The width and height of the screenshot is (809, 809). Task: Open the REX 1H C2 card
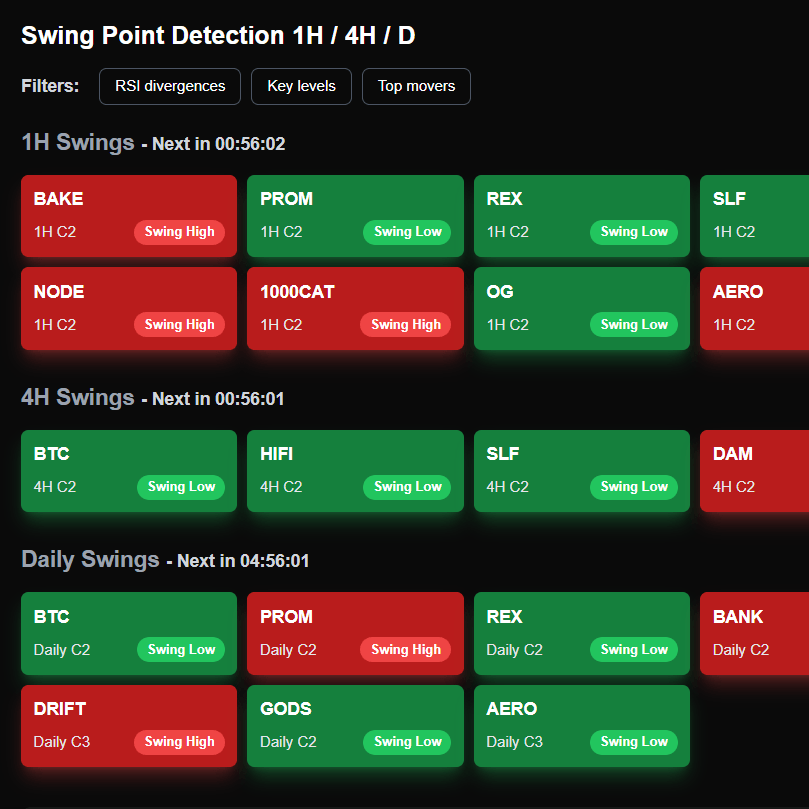tap(581, 216)
